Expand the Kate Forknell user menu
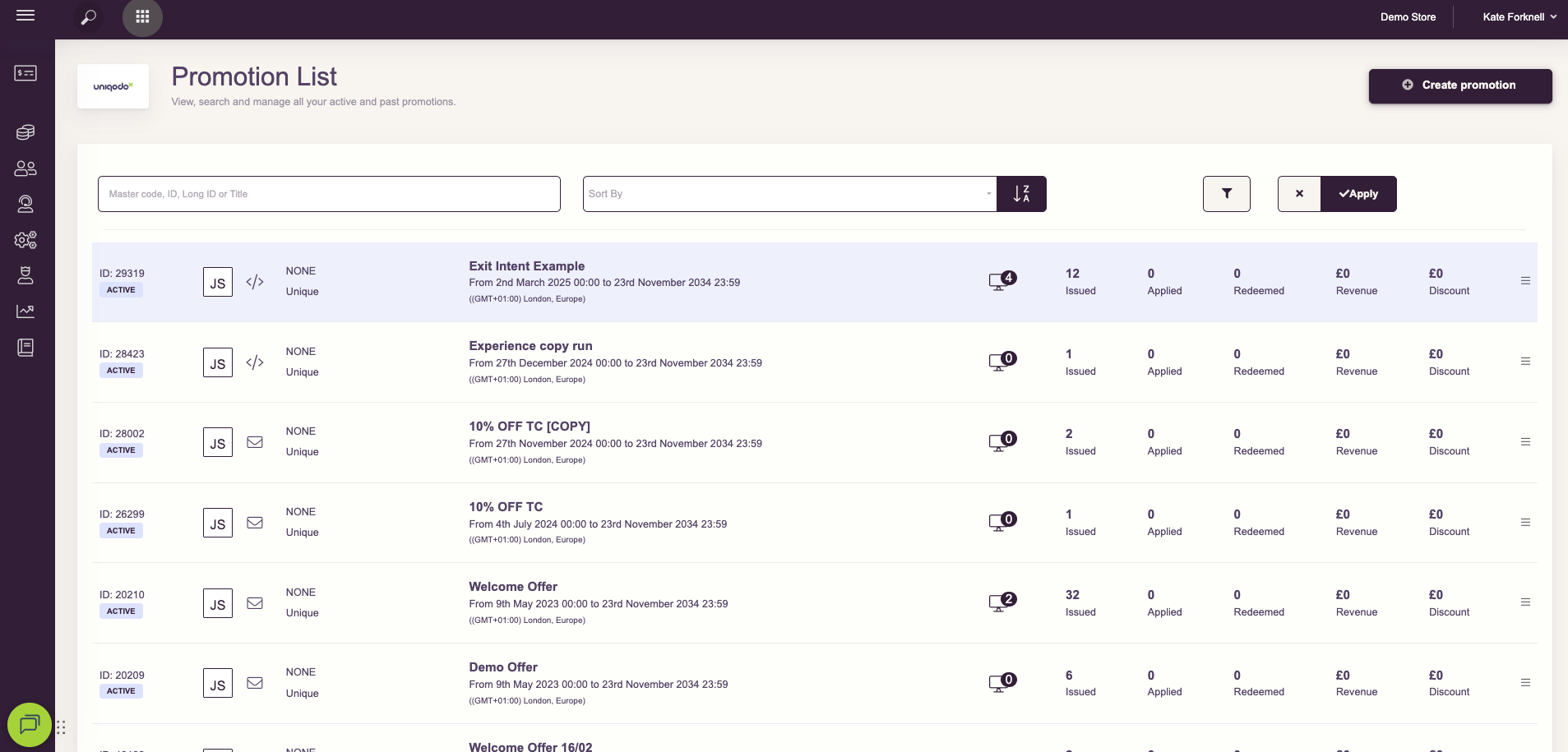Viewport: 1568px width, 752px height. click(1519, 16)
